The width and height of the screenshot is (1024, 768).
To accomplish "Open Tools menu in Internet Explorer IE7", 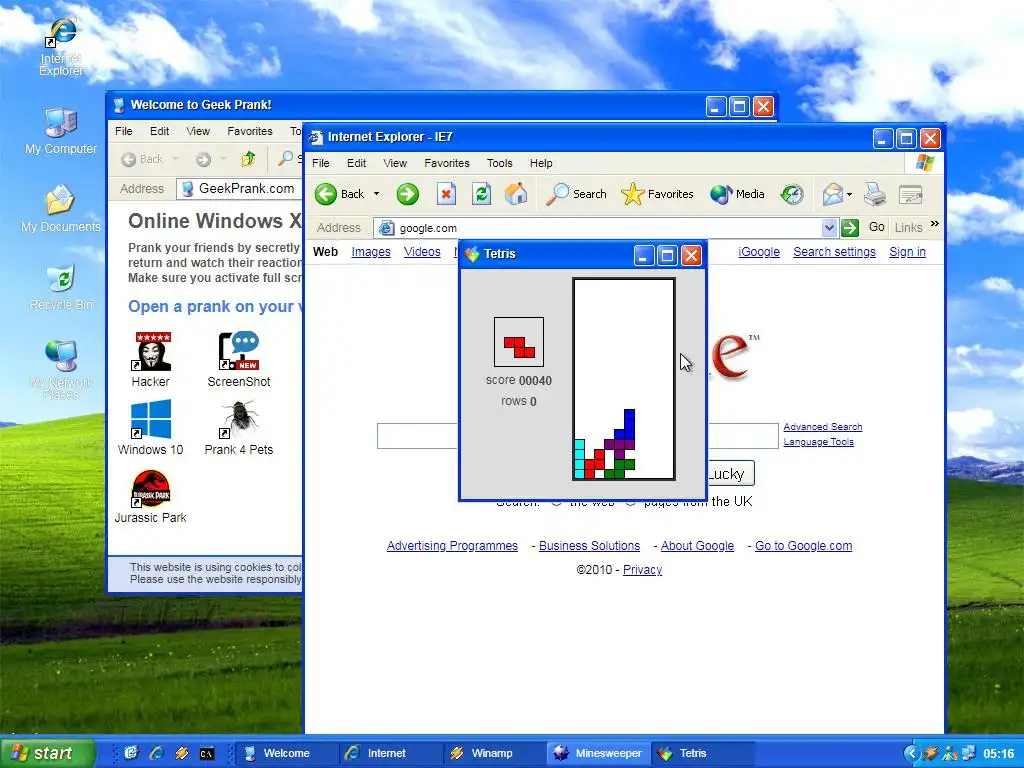I will pos(500,163).
